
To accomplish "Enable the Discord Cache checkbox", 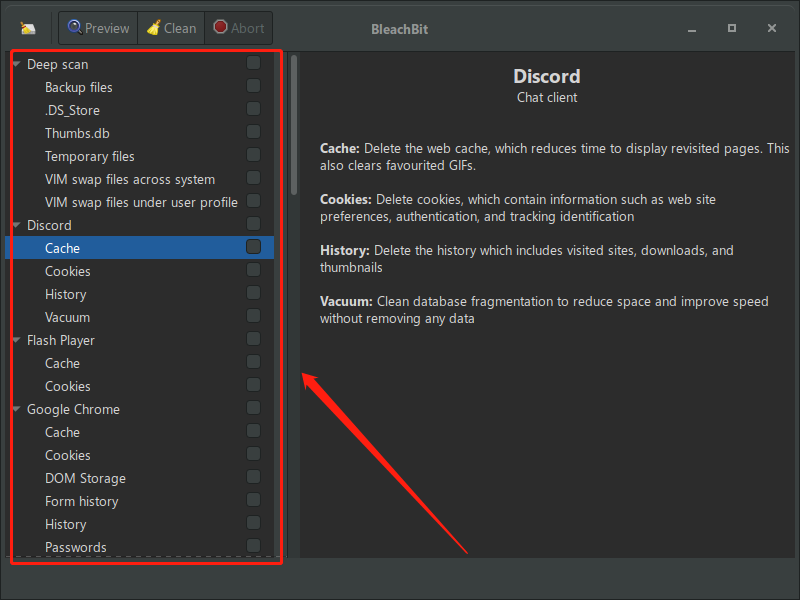I will [253, 247].
